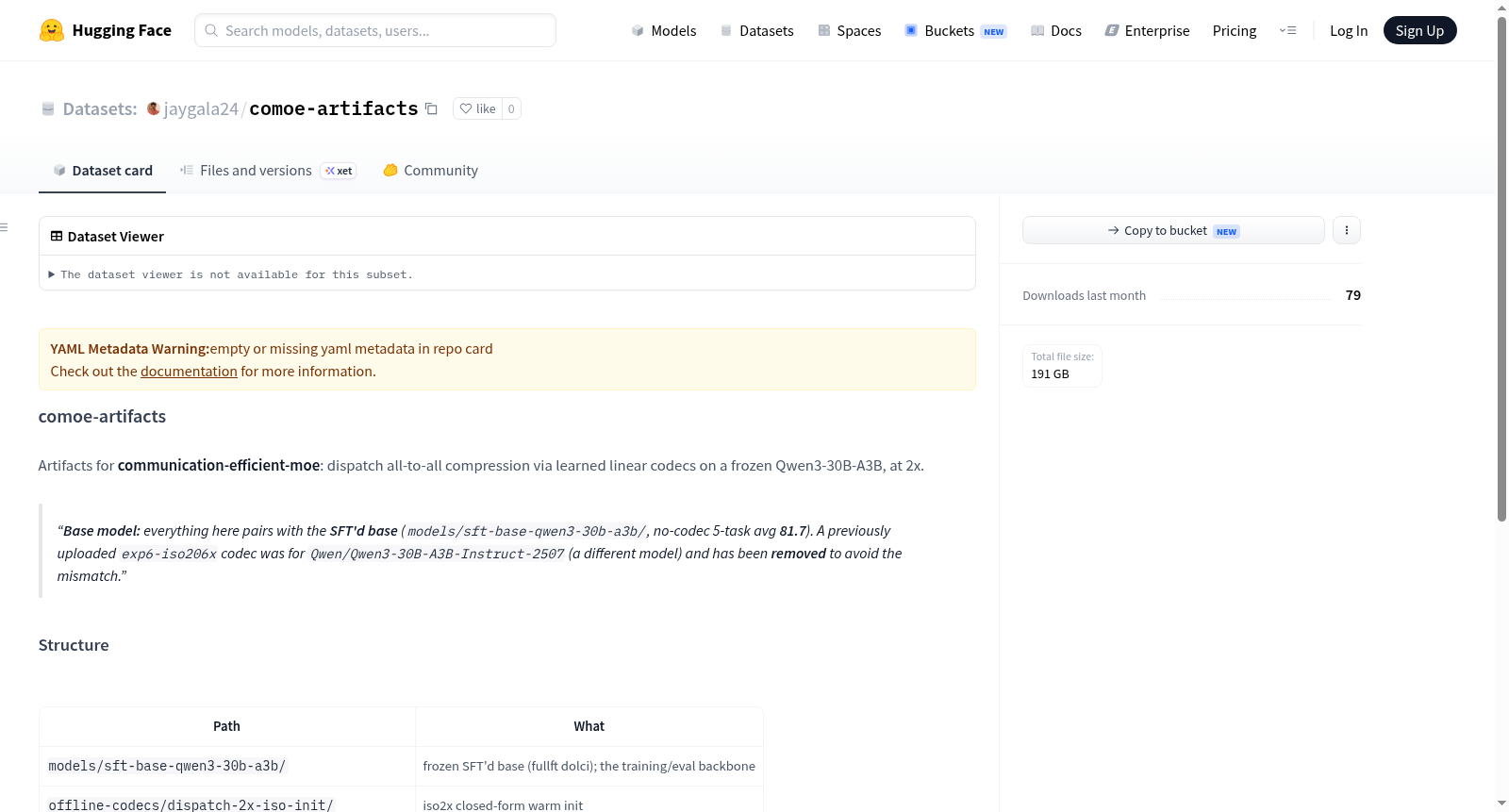Open the Datasets page
Image resolution: width=1509 pixels, height=812 pixels.
[756, 30]
